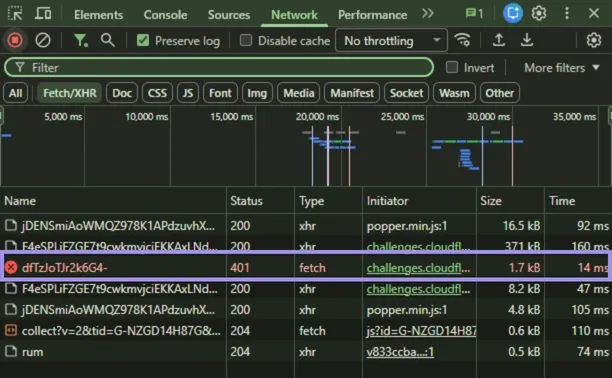Sort requests by Initiator column header

click(419, 201)
